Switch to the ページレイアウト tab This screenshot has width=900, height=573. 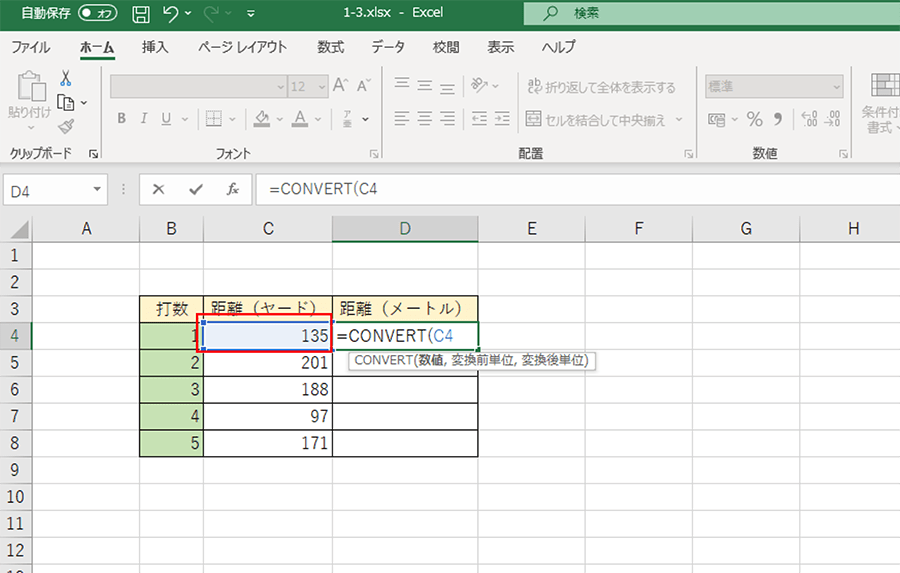242,47
